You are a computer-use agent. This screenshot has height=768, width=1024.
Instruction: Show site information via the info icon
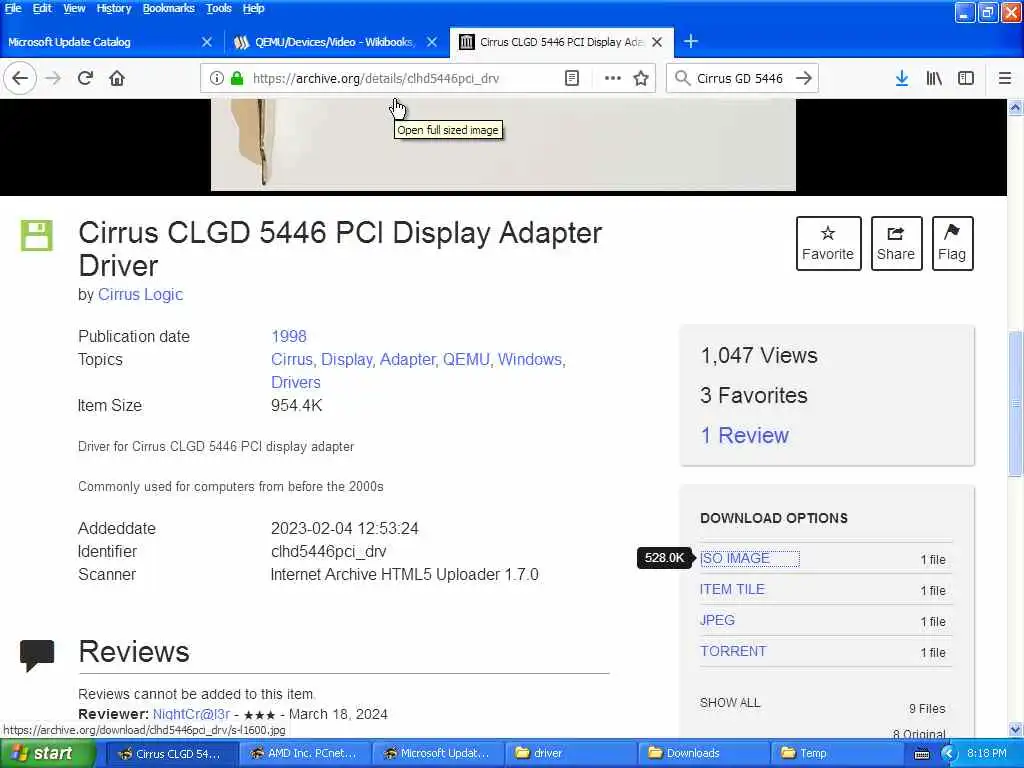coord(216,78)
